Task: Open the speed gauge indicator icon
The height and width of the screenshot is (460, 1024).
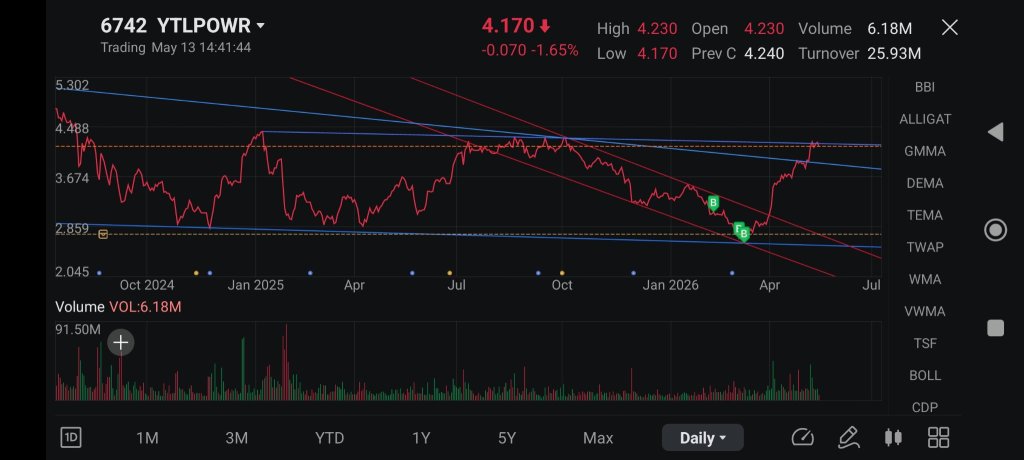Action: point(803,438)
